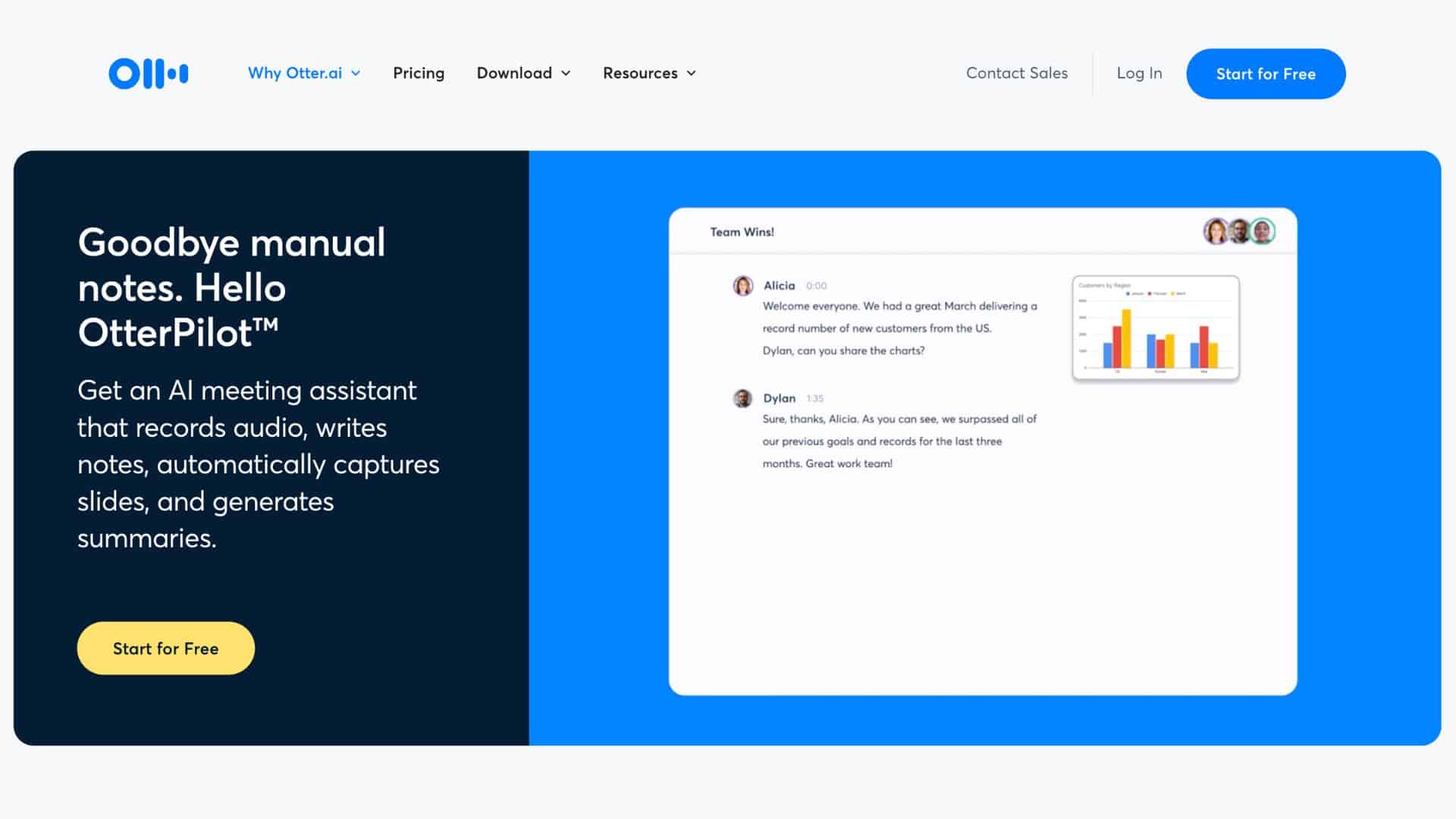1456x819 pixels.
Task: Click the speaker name Dylan
Action: coord(779,398)
